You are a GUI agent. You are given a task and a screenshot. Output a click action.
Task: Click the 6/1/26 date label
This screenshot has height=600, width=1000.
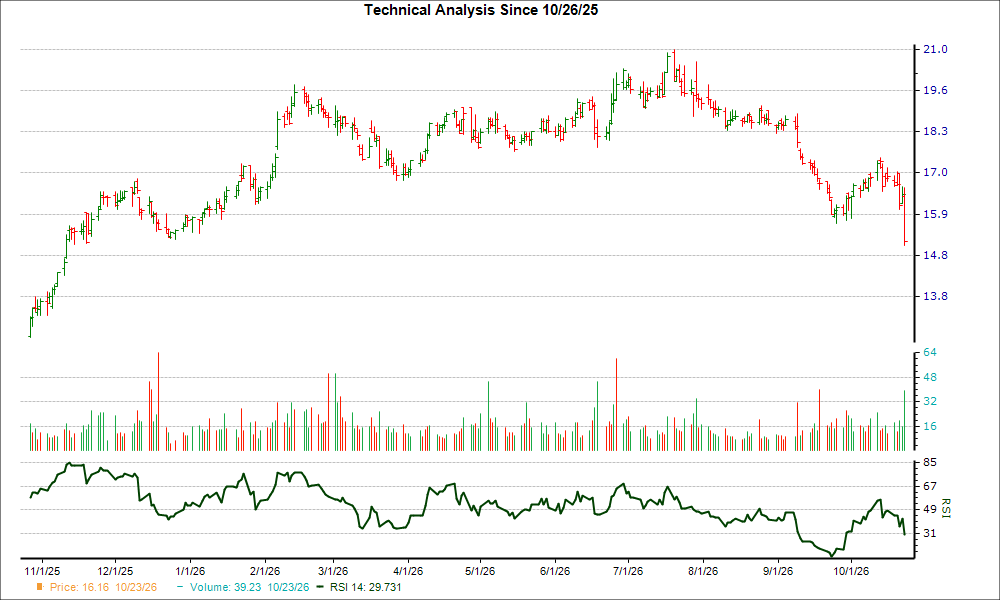555,571
